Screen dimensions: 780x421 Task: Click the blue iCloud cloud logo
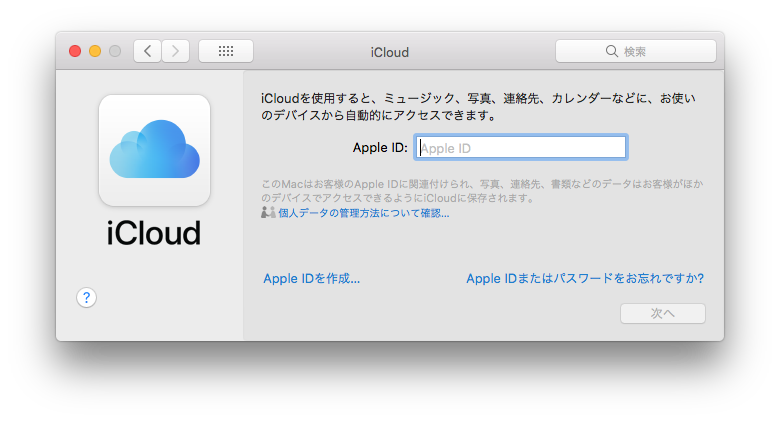154,149
